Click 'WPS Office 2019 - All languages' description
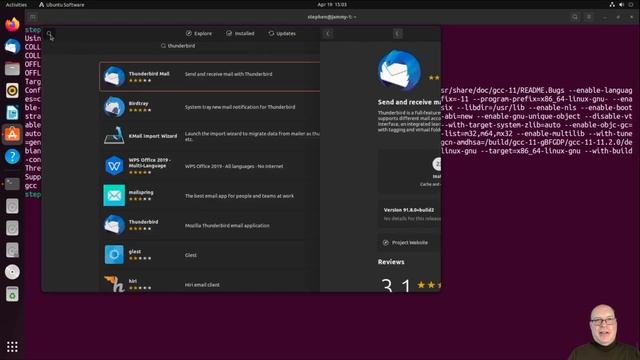This screenshot has height=360, width=640. [234, 166]
